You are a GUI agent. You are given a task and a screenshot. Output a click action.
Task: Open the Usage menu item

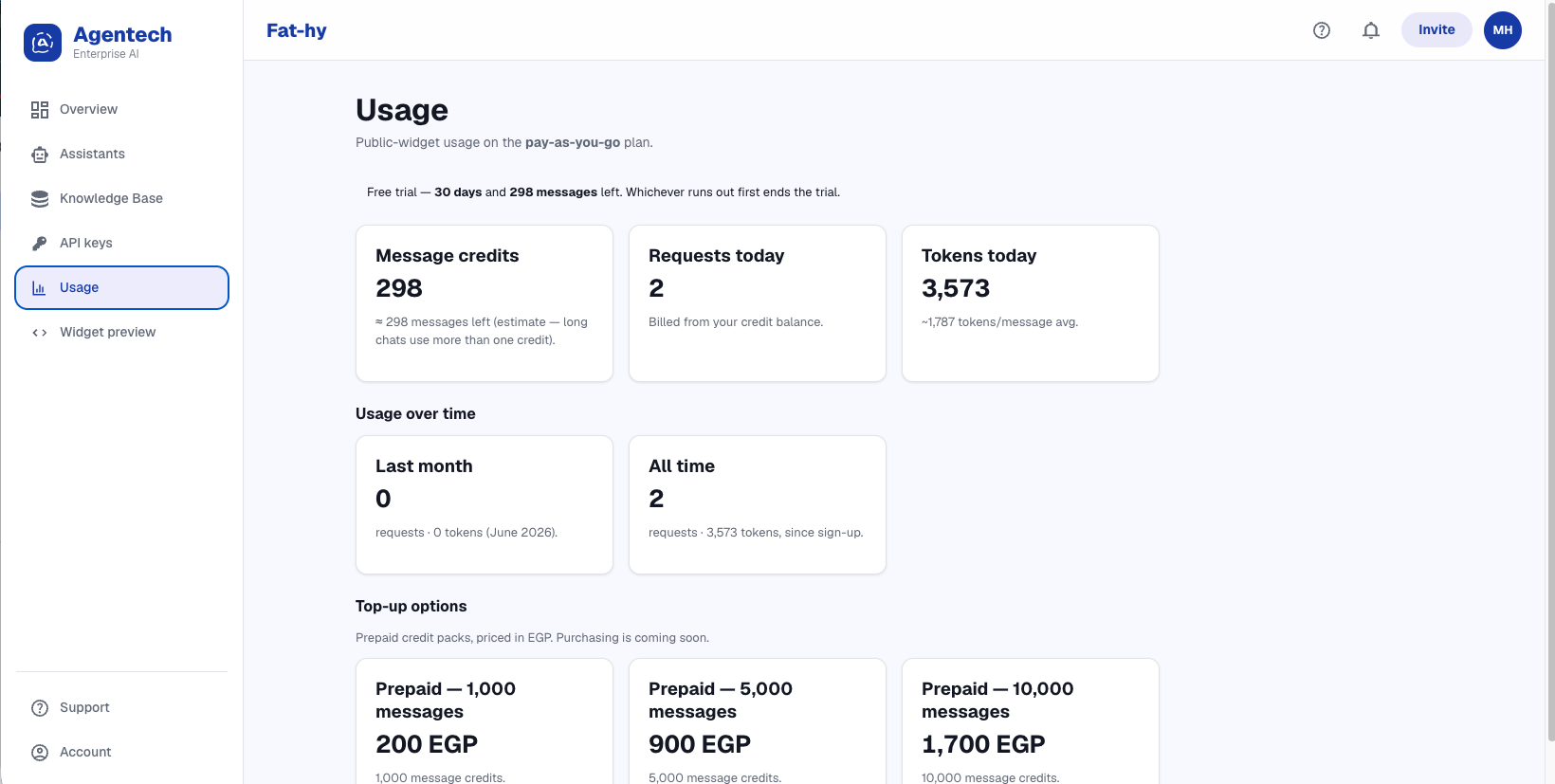(122, 287)
